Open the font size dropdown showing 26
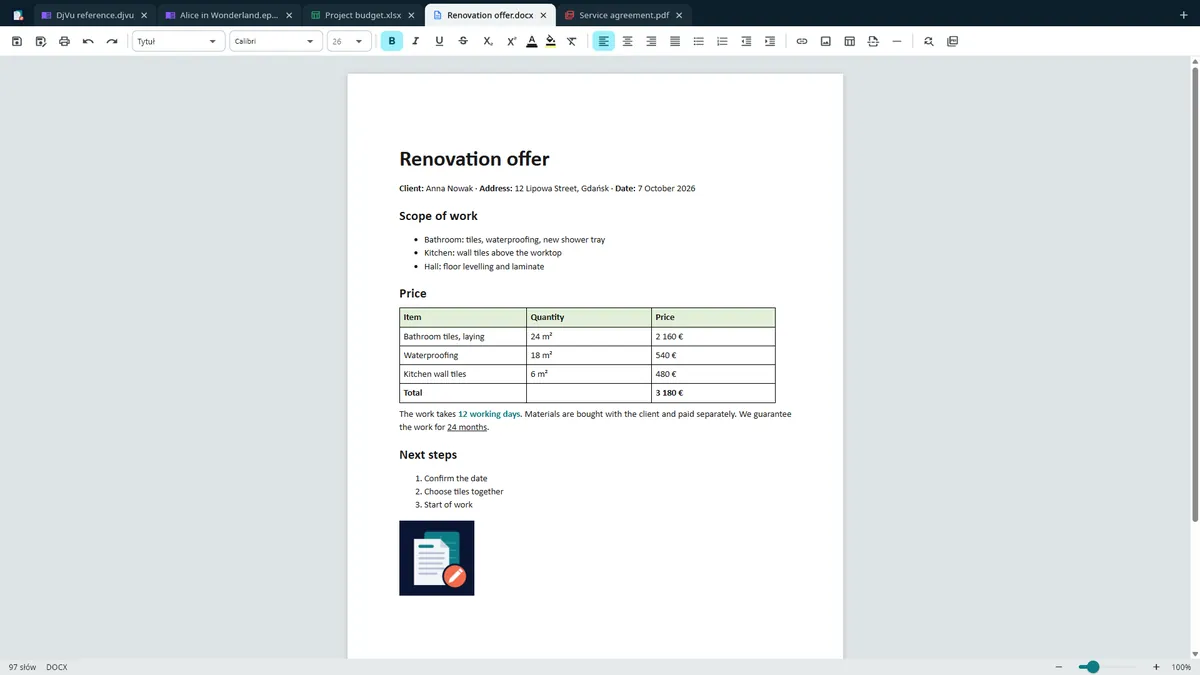Image resolution: width=1200 pixels, height=675 pixels. coord(349,41)
